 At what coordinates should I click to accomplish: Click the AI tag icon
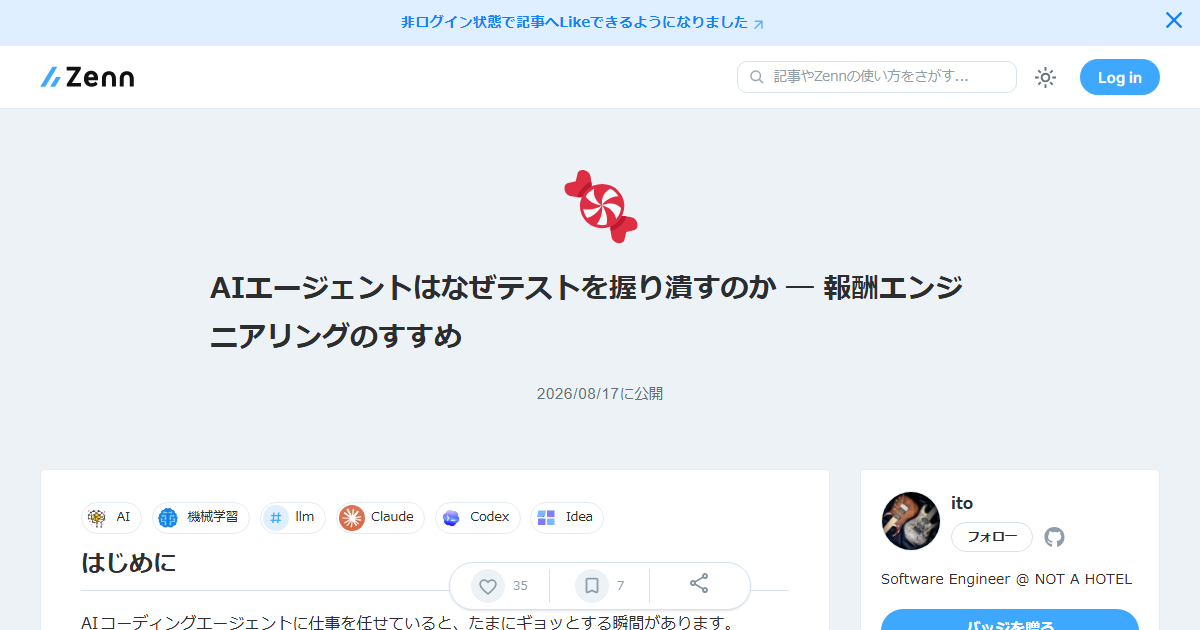pyautogui.click(x=97, y=517)
